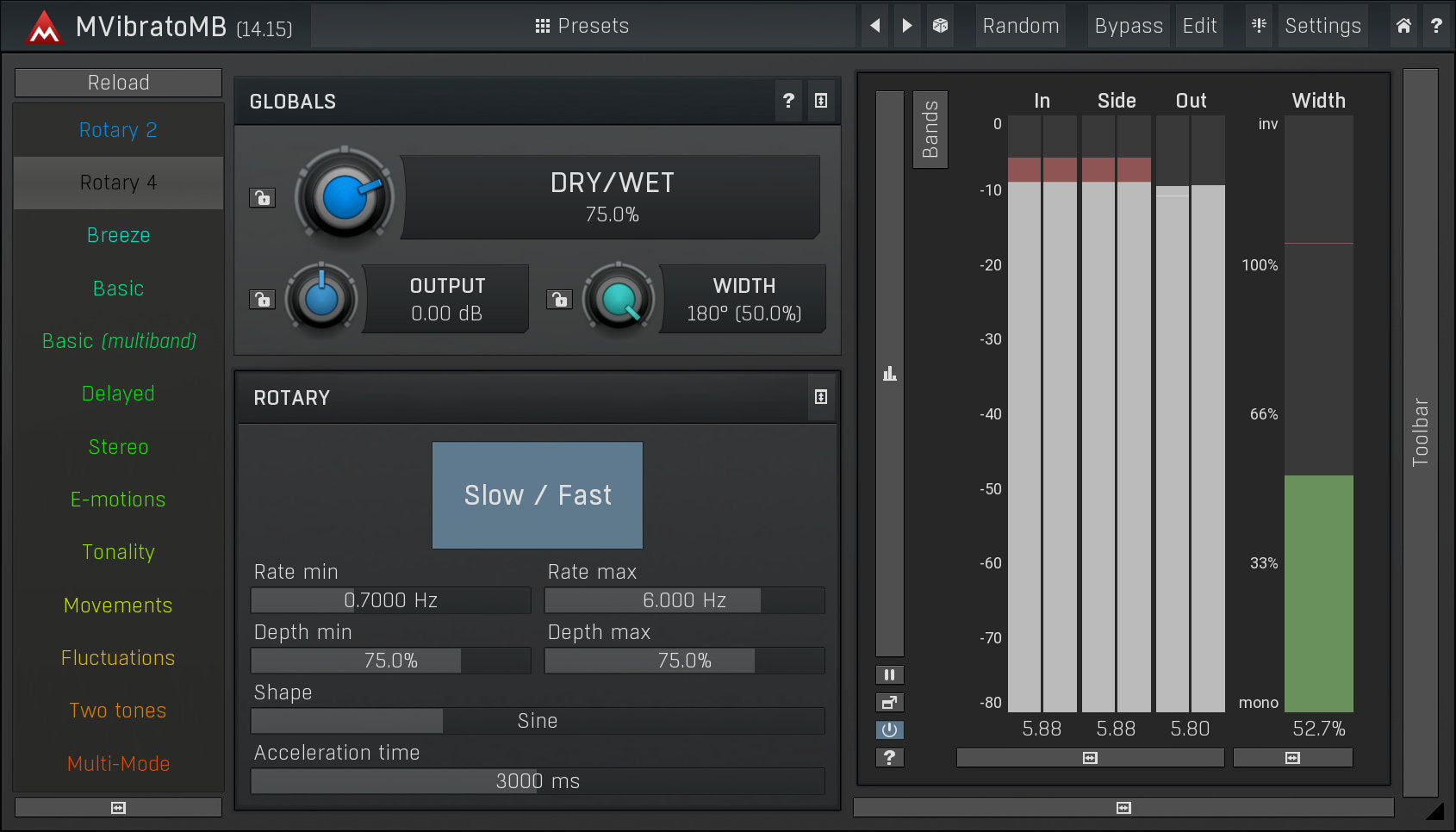Click the GLOBALS panel help question mark
The width and height of the screenshot is (1456, 832).
(x=788, y=101)
